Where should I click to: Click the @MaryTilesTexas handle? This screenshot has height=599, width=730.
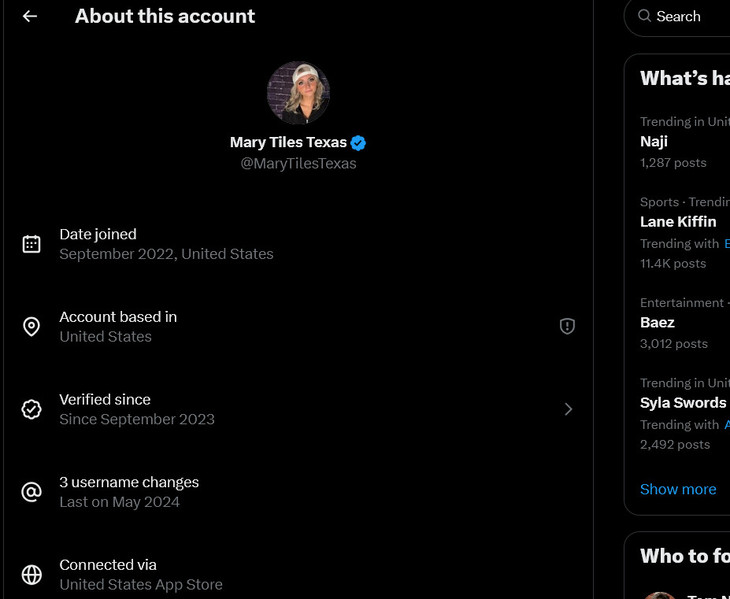(x=298, y=163)
